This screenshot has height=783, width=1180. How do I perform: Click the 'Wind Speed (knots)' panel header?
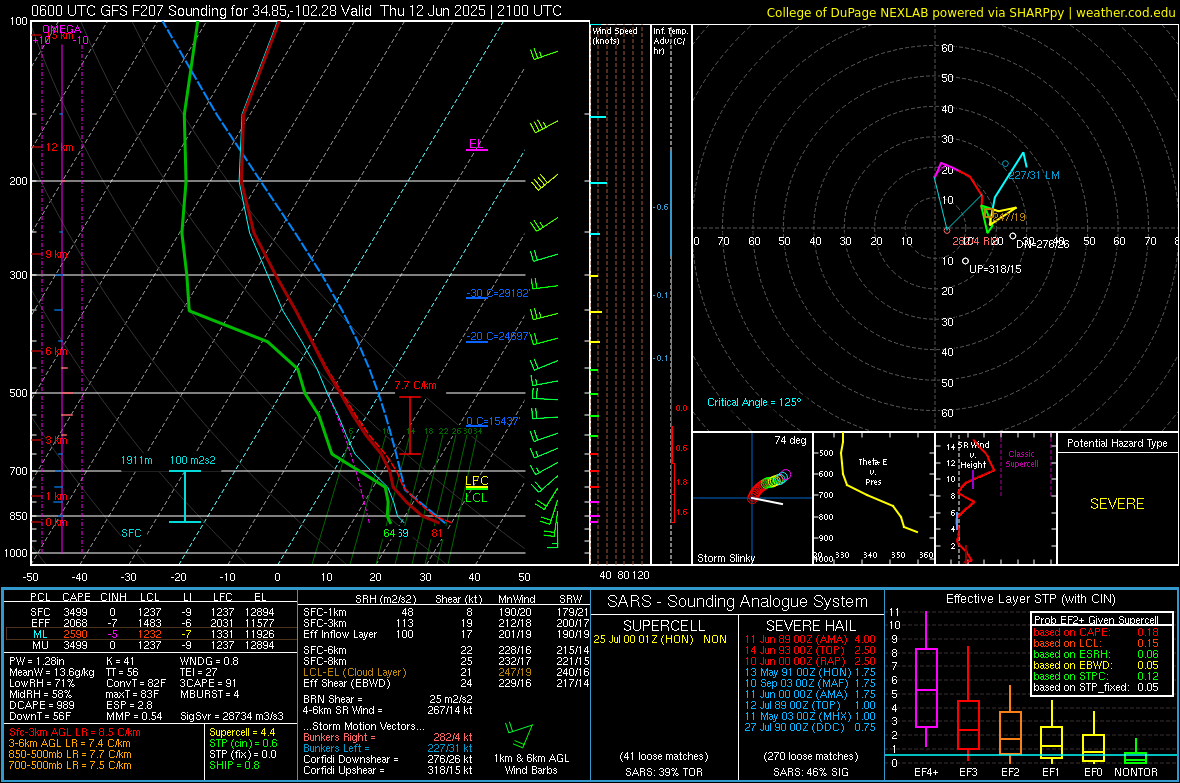(x=614, y=35)
